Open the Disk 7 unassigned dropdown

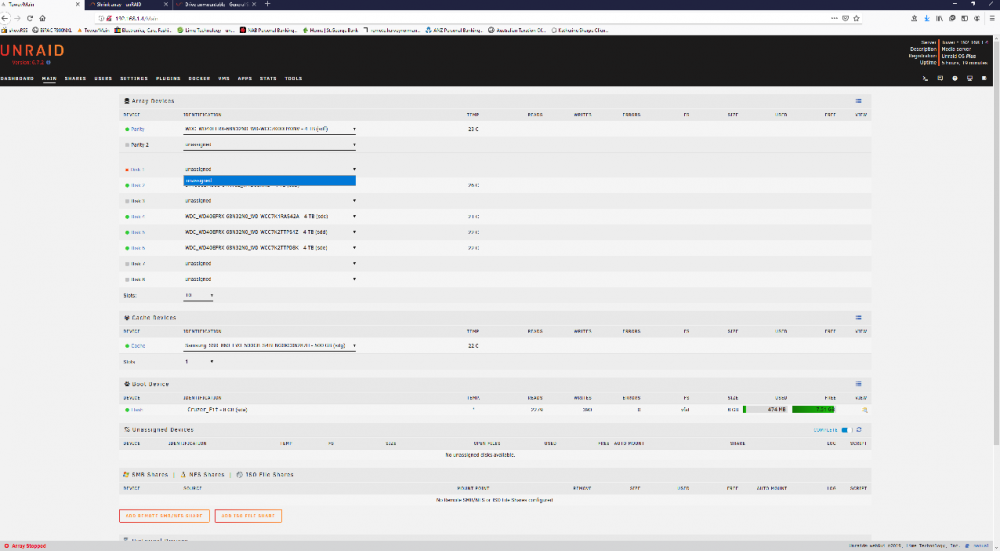pyautogui.click(x=270, y=263)
